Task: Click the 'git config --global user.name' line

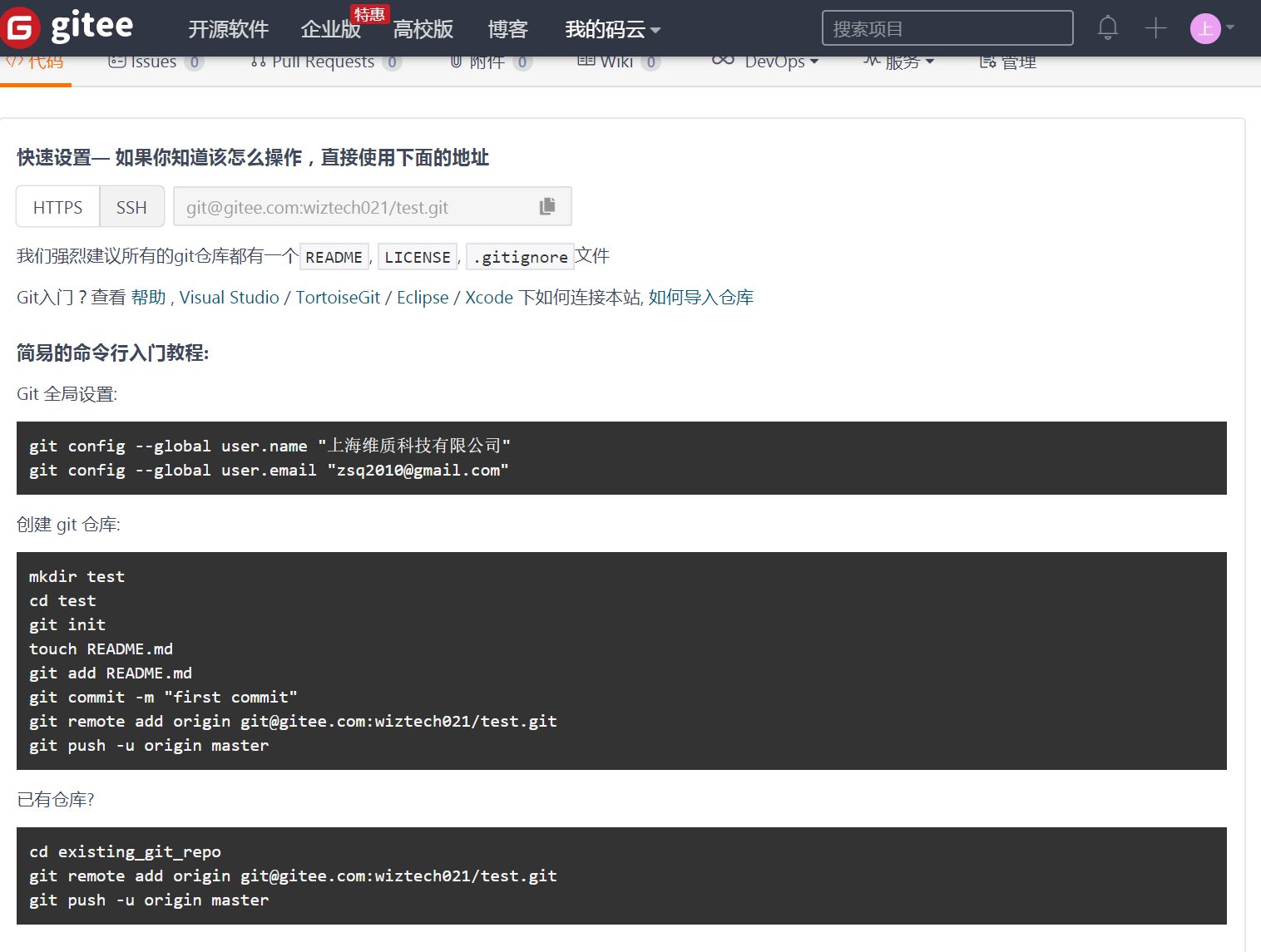Action: [270, 446]
